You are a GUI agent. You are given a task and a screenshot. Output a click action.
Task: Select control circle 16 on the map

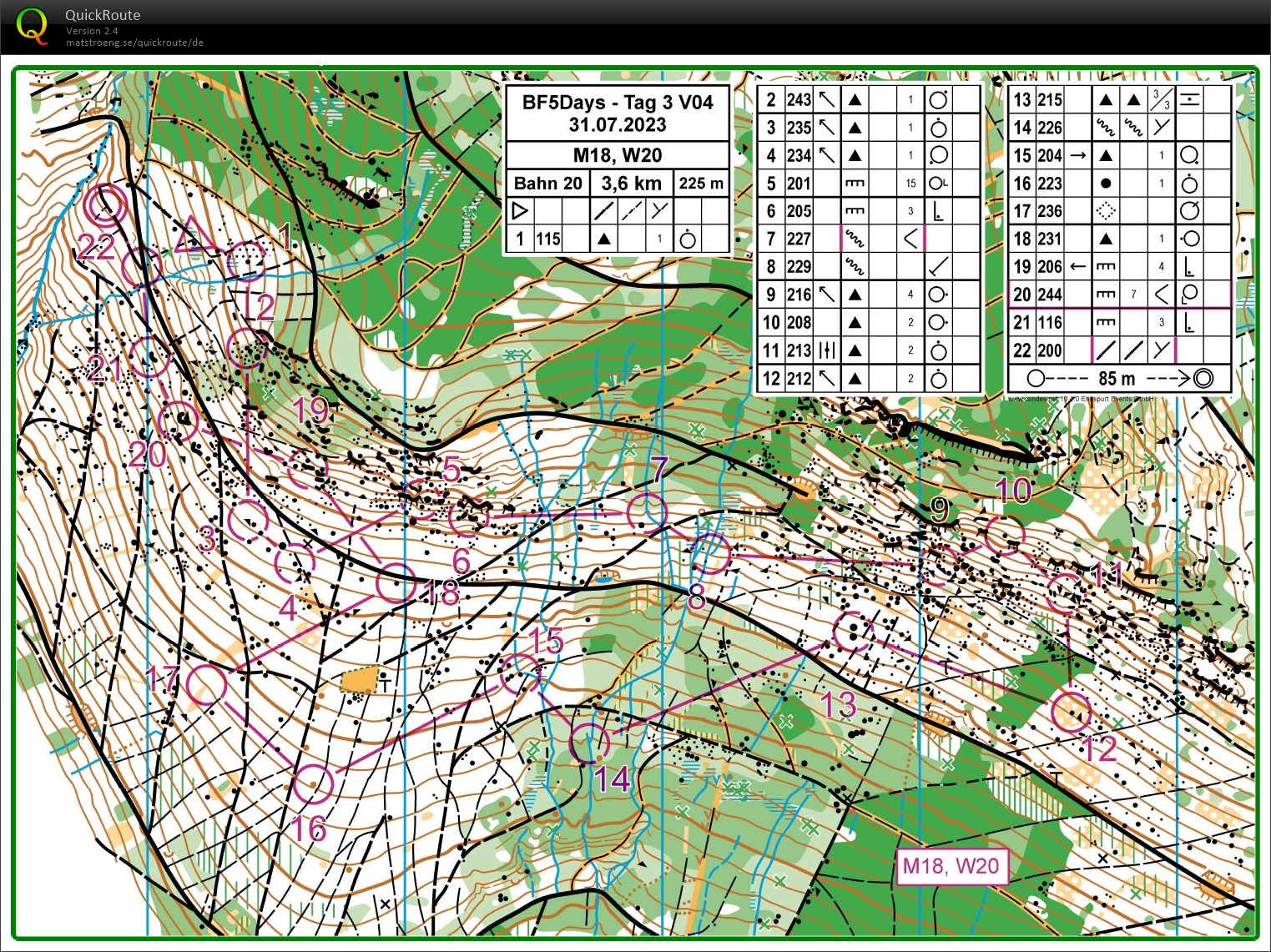tap(313, 783)
